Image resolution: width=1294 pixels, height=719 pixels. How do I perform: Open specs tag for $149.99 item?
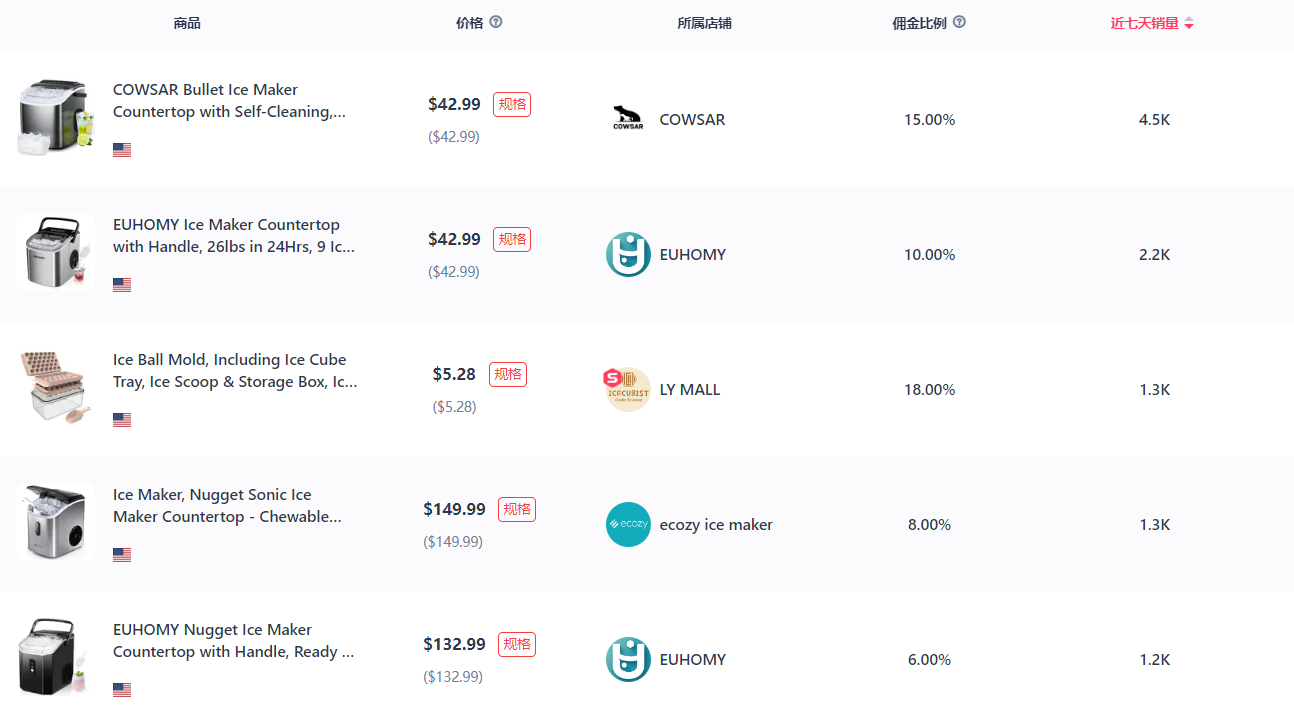(517, 509)
